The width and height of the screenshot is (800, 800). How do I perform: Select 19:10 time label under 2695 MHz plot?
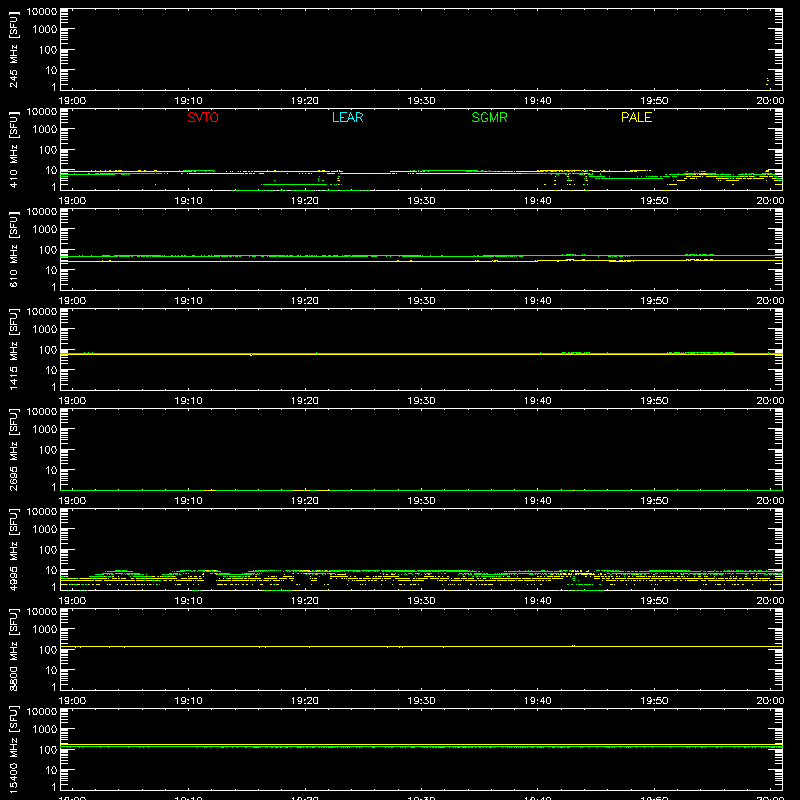pos(188,501)
